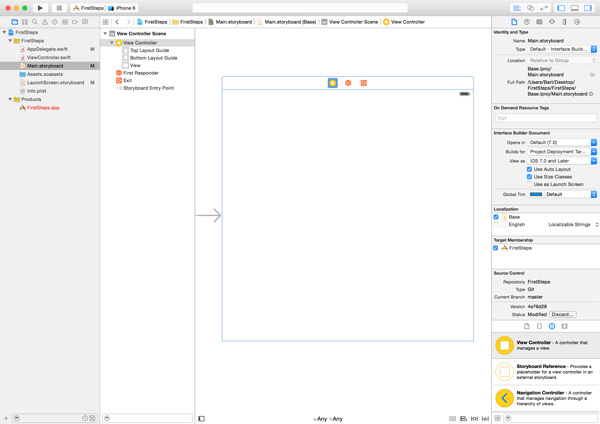Click the Global Tint color swatch
Image resolution: width=600 pixels, height=424 pixels.
coord(536,194)
